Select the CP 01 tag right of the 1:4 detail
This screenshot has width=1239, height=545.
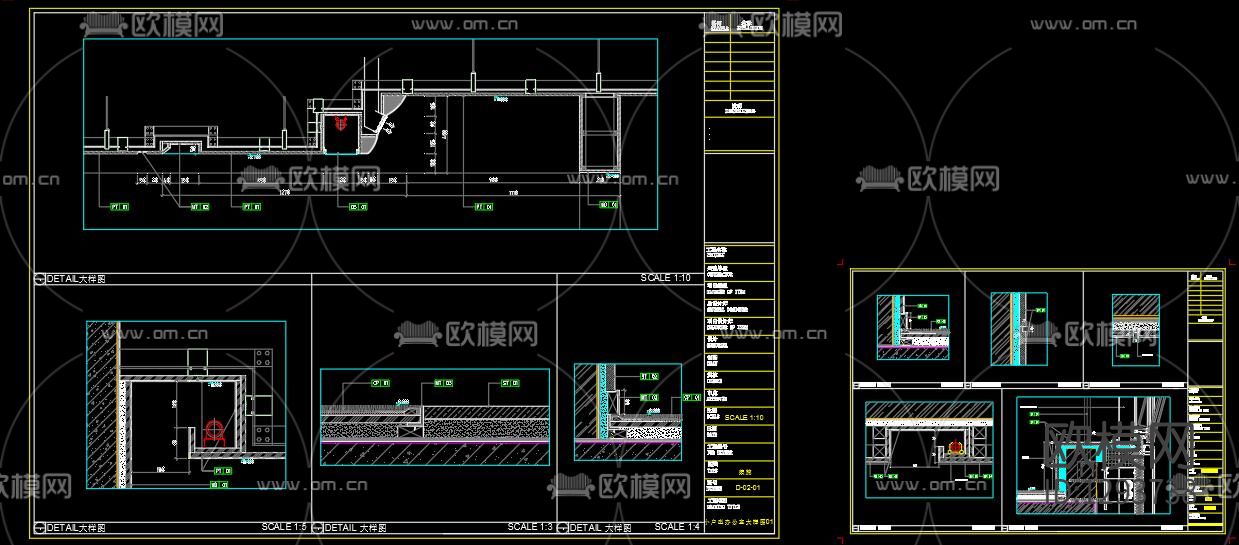[x=692, y=397]
